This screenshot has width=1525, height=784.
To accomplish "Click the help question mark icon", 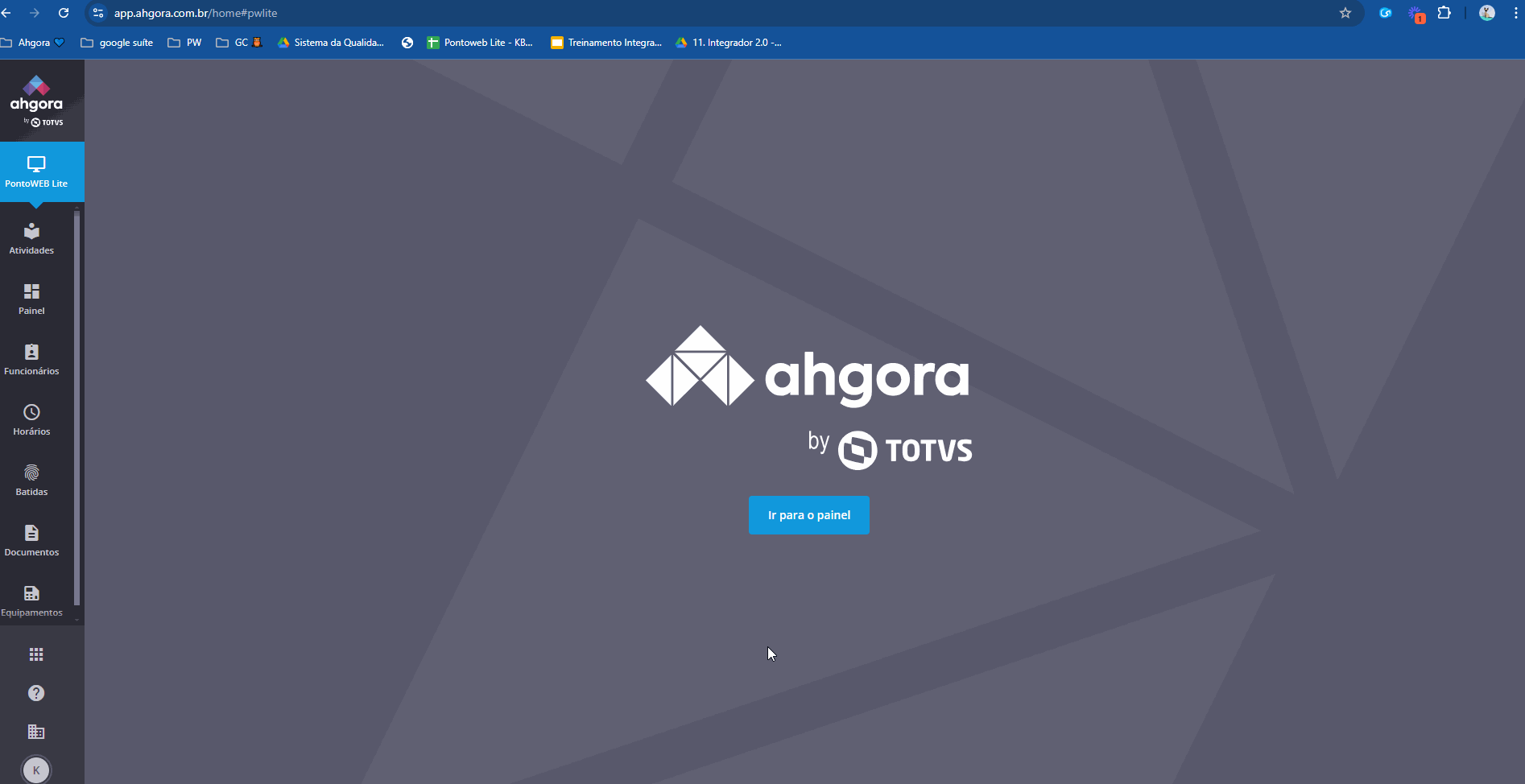I will pos(36,693).
